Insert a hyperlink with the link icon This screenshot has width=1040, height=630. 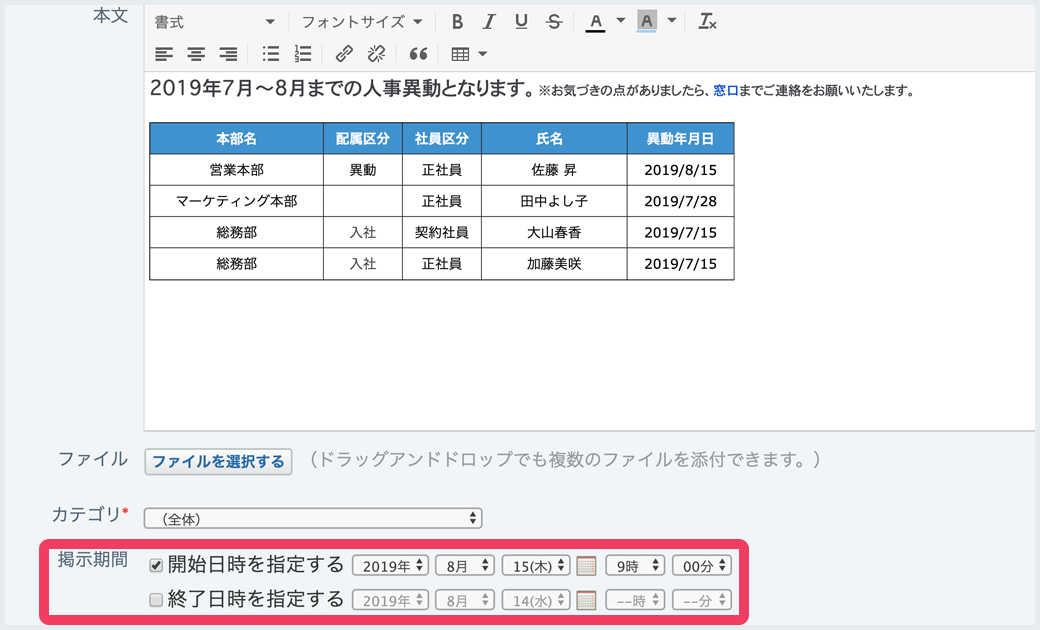[x=344, y=54]
